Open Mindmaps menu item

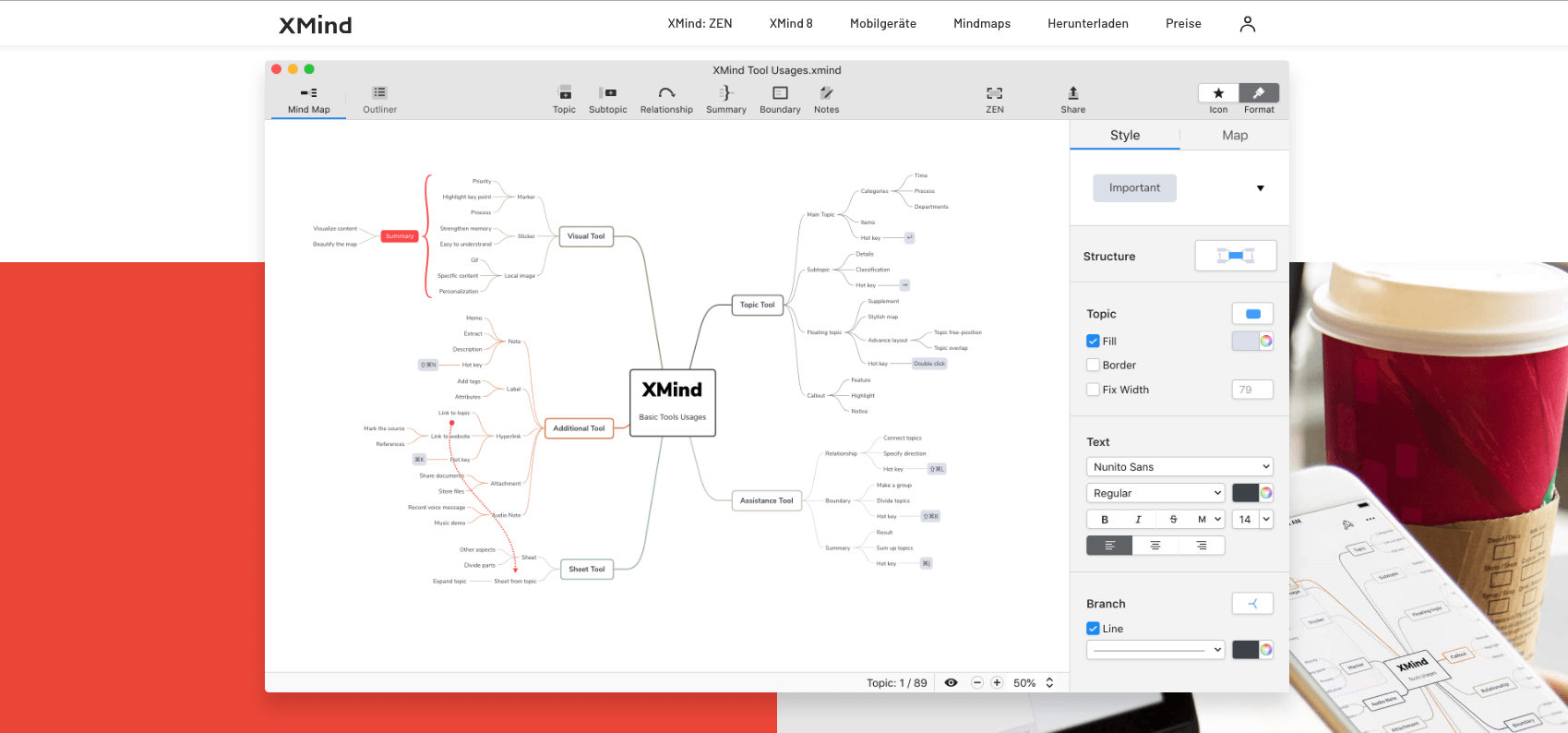pyautogui.click(x=982, y=24)
